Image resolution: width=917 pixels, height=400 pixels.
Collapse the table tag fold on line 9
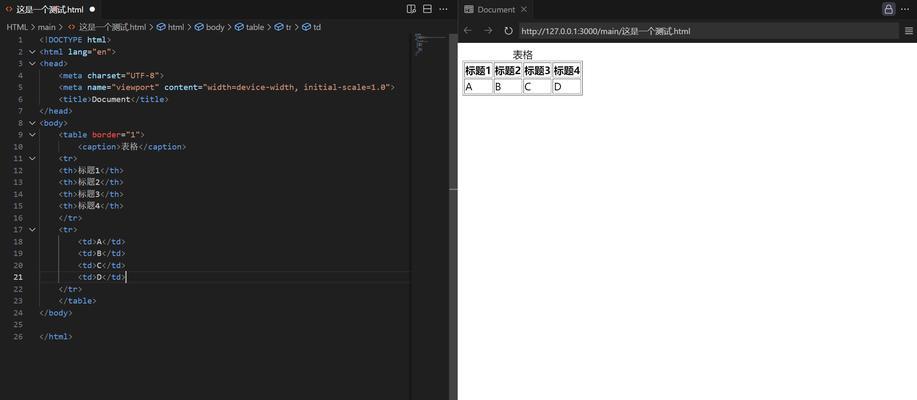pyautogui.click(x=32, y=135)
